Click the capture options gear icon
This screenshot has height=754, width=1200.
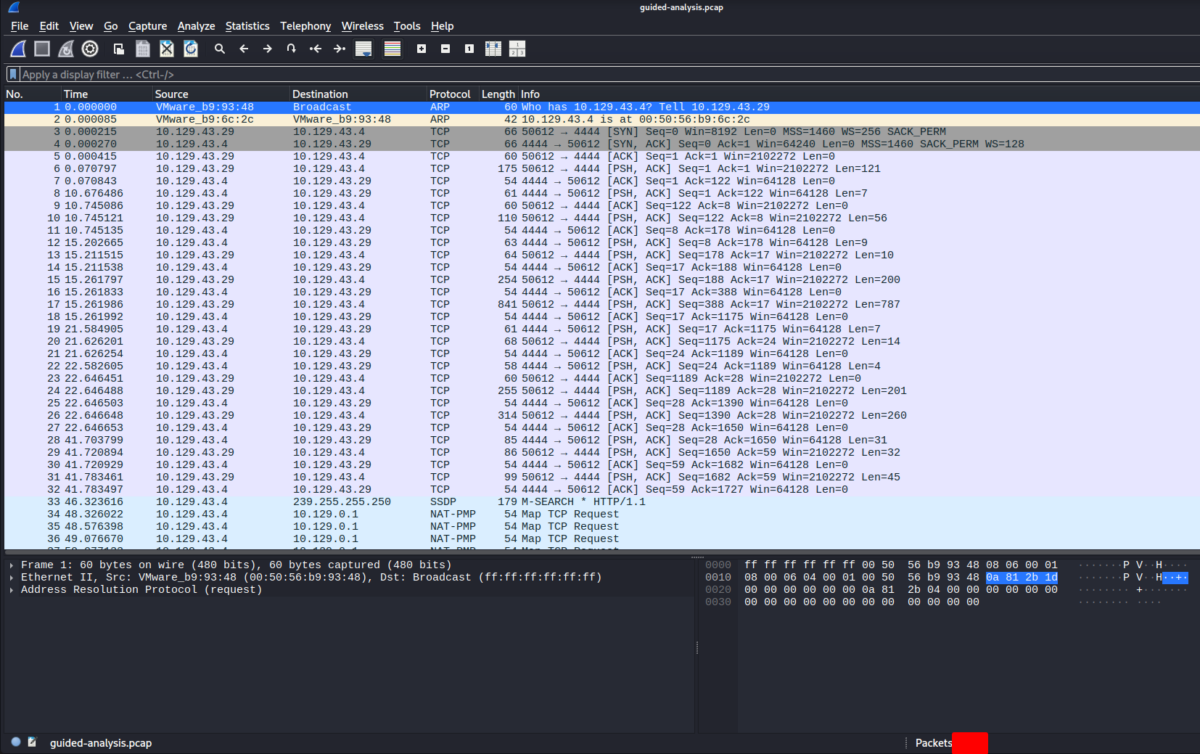pos(90,48)
